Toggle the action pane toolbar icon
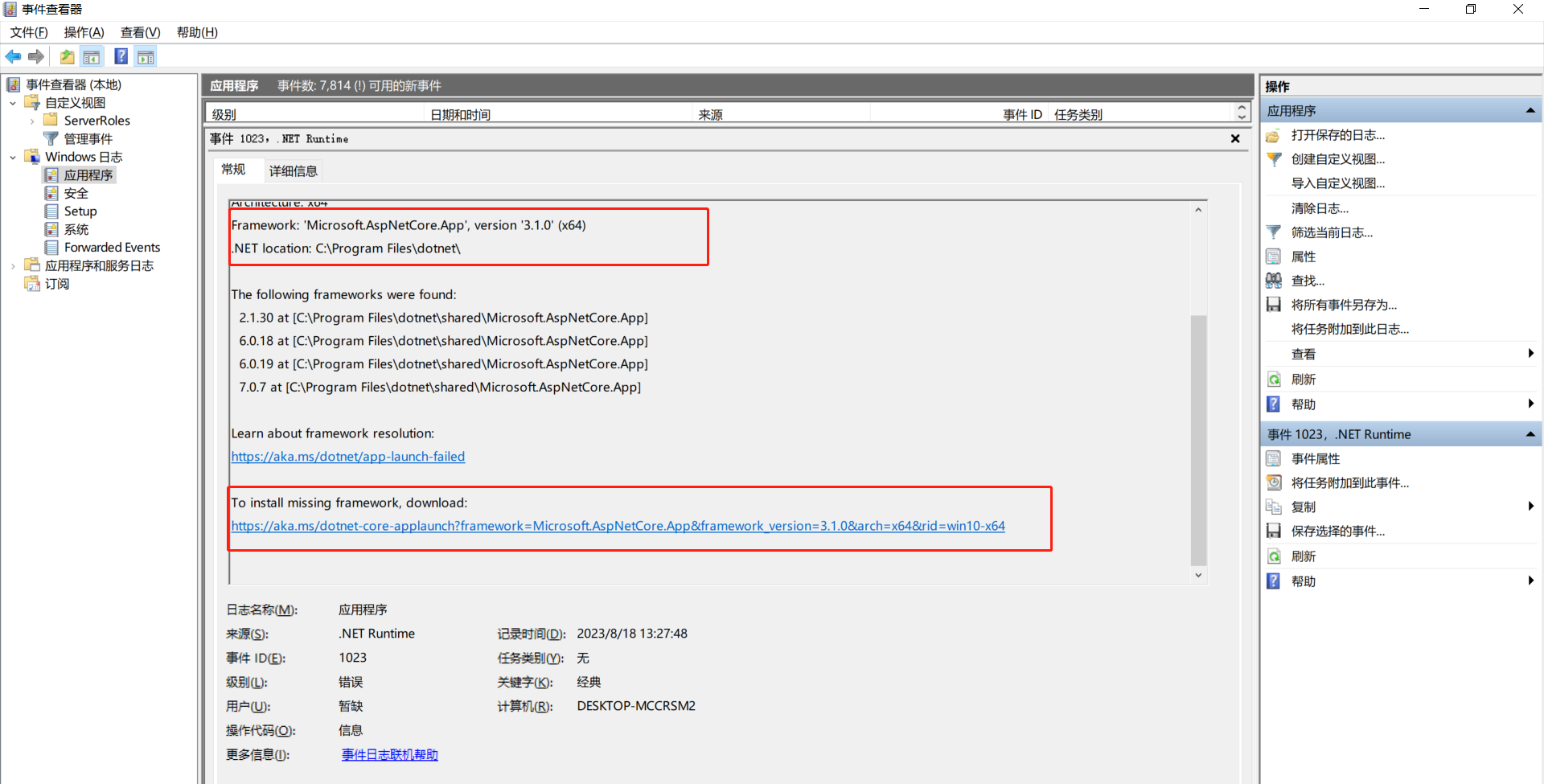Screen dimensions: 1544x784 pos(146,56)
